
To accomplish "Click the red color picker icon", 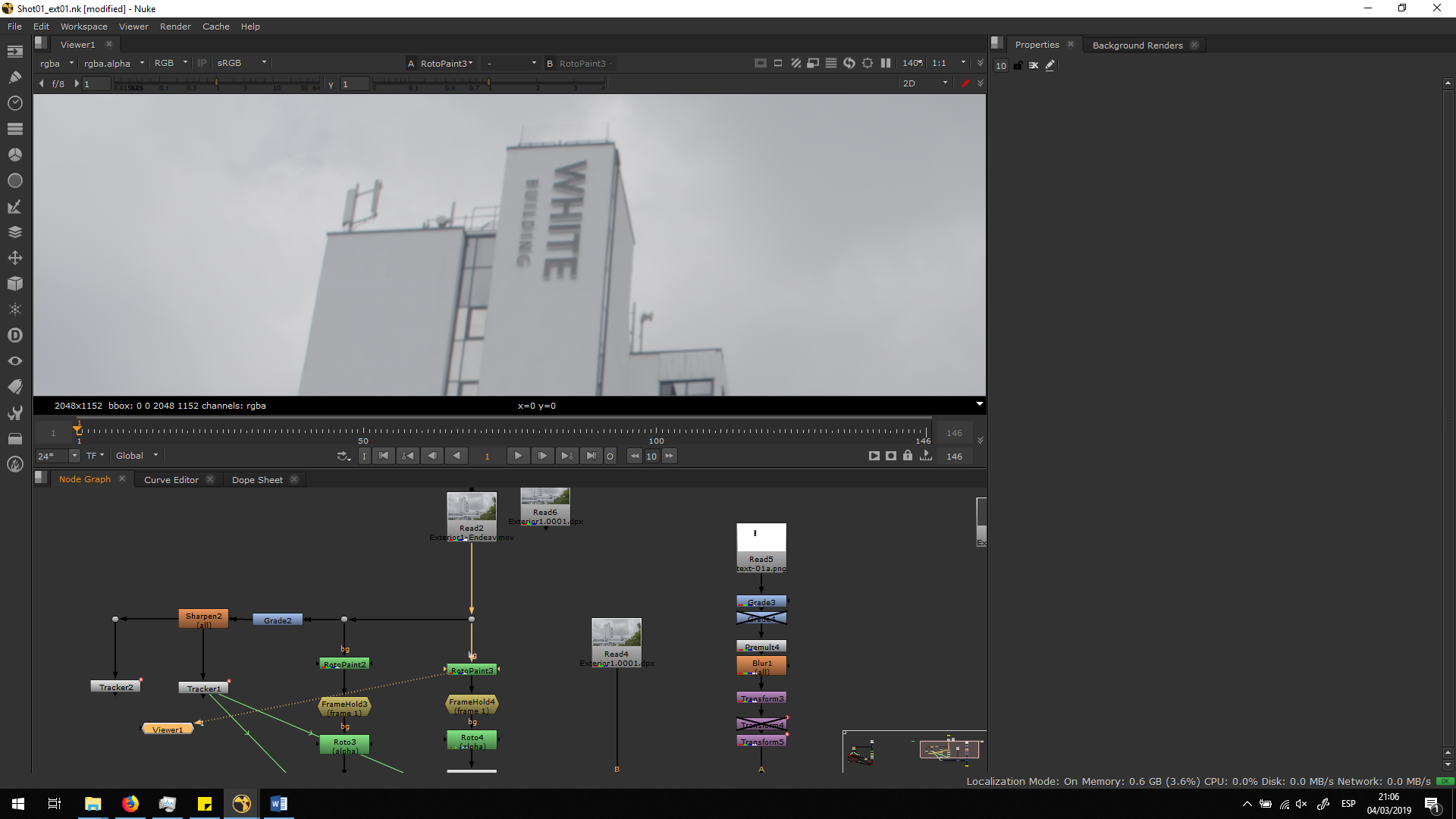I will (965, 83).
